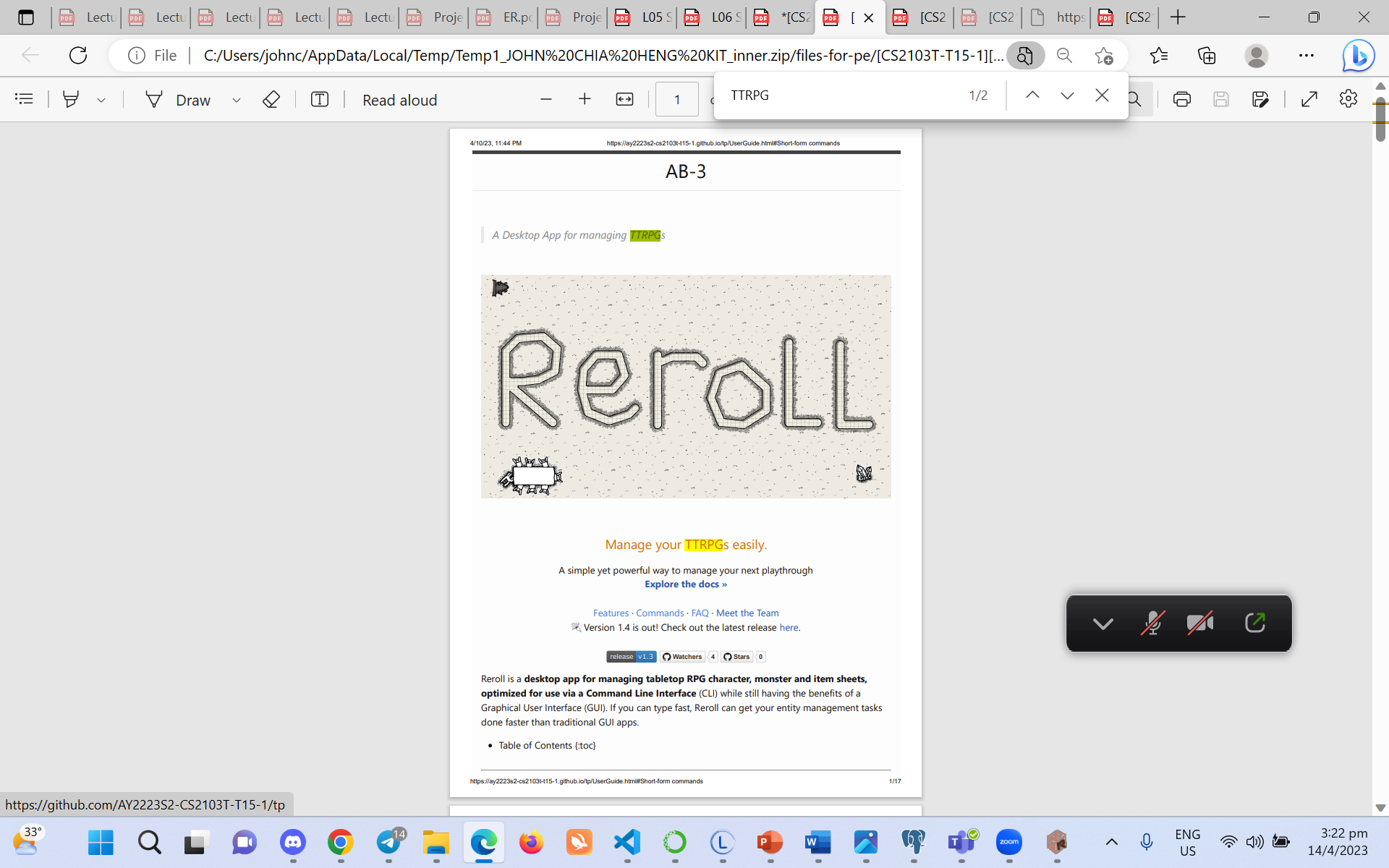The width and height of the screenshot is (1389, 868).
Task: Collapse the Zoom meeting control chevron
Action: (x=1103, y=623)
